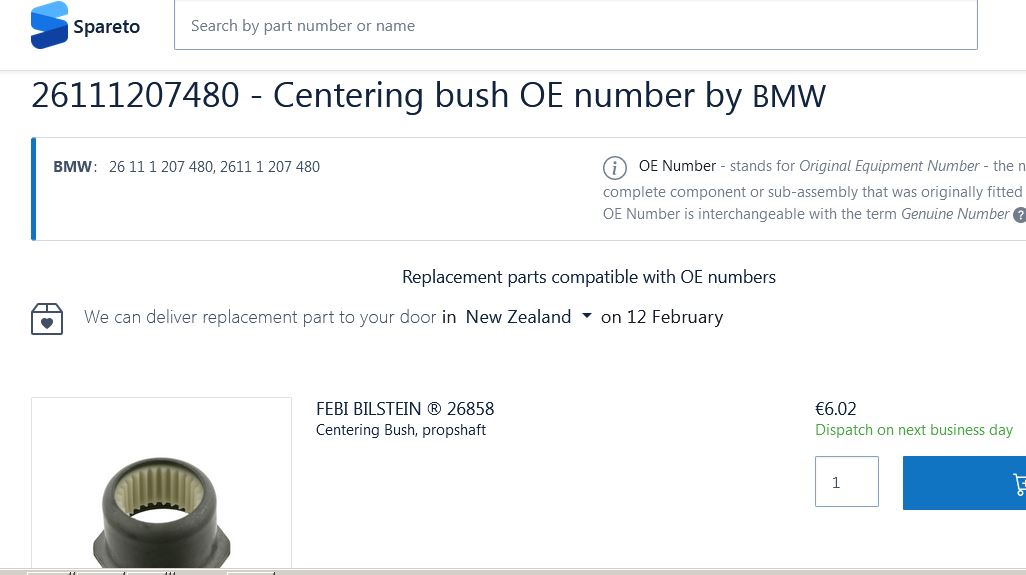This screenshot has width=1026, height=575.
Task: Click the quantity input box showing 1
Action: click(847, 481)
